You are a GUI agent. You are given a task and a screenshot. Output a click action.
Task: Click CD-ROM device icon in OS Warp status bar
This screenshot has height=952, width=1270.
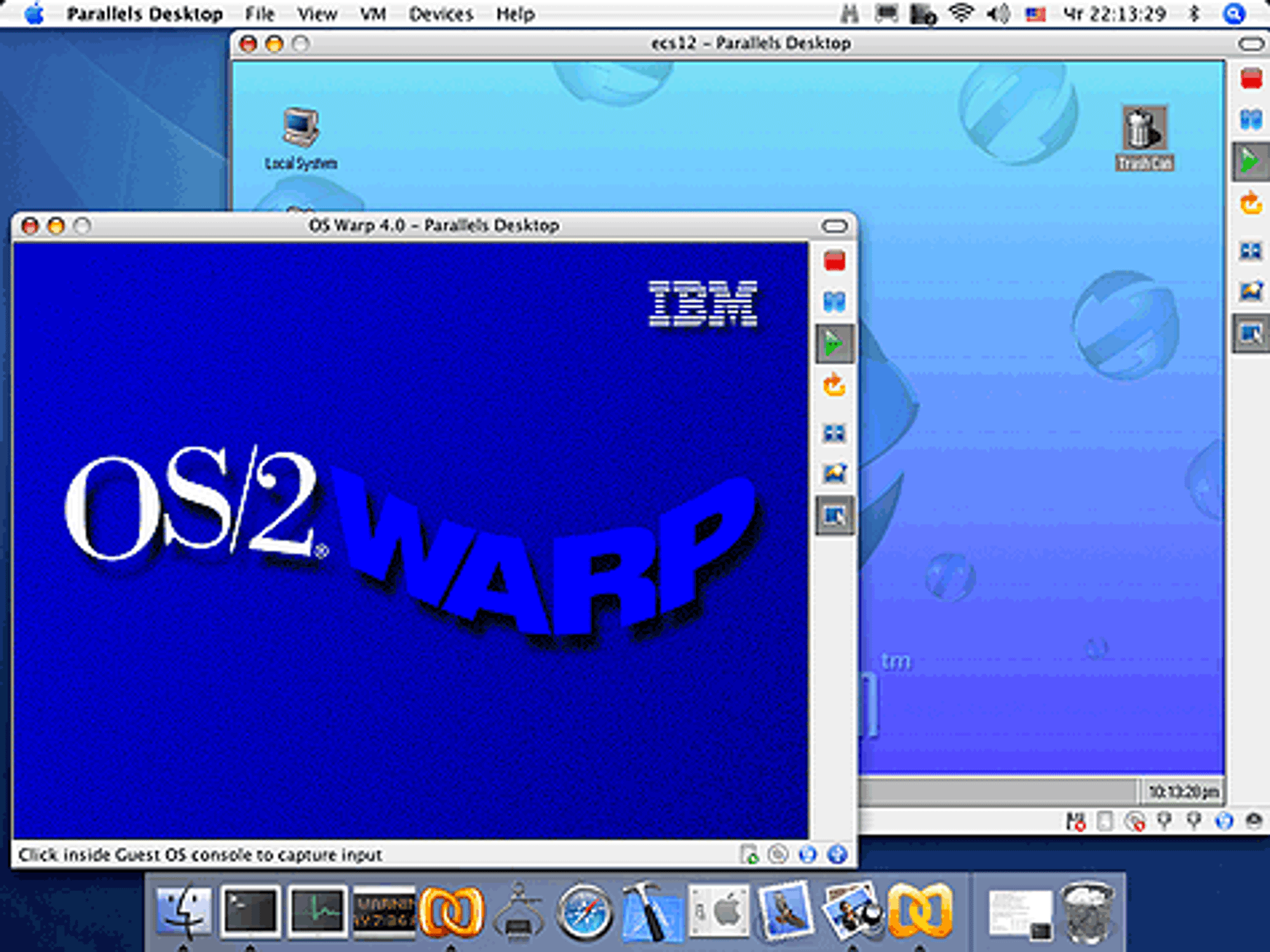coord(778,855)
